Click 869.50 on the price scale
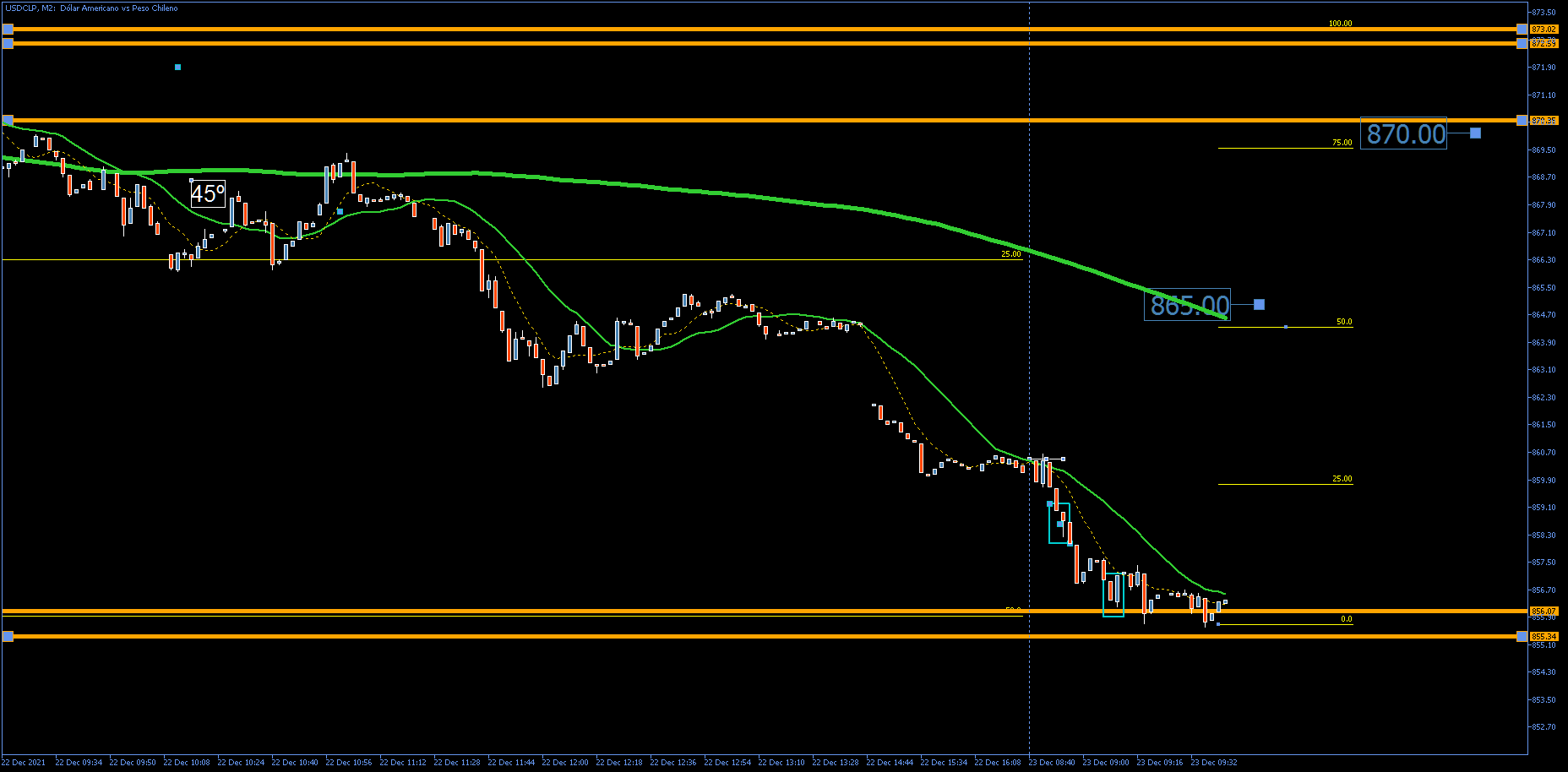This screenshot has width=1568, height=772. tap(1543, 150)
